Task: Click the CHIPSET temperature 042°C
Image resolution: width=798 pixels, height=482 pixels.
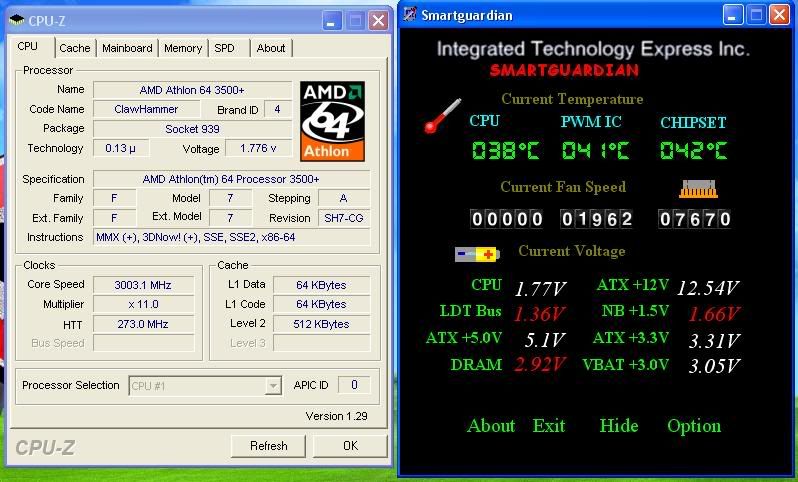Action: coord(693,151)
